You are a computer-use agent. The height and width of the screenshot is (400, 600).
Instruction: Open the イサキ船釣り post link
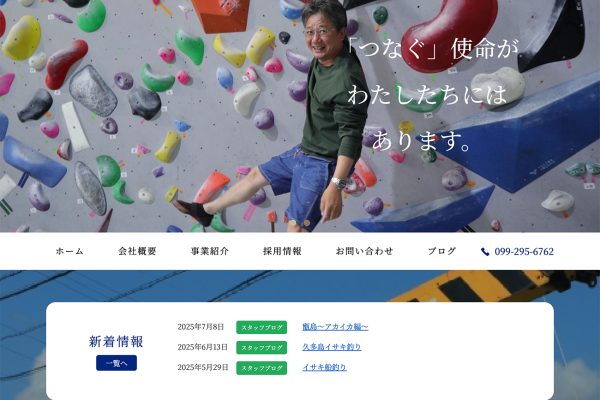(x=324, y=367)
